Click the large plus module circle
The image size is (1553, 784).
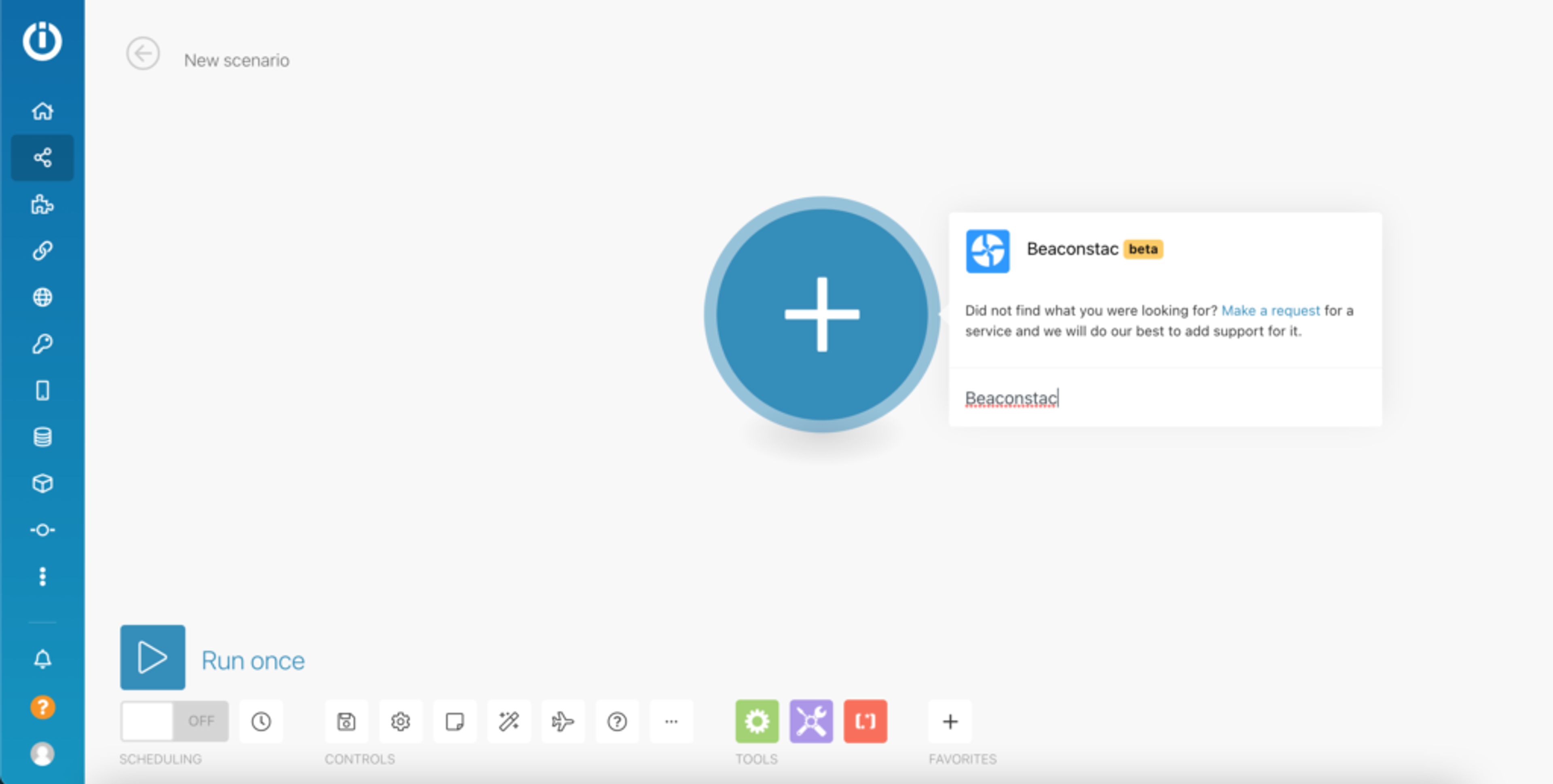(x=822, y=315)
